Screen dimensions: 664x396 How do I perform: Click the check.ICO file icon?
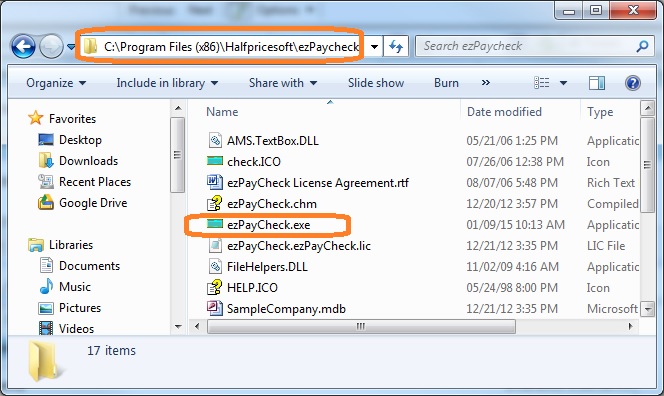click(x=215, y=161)
